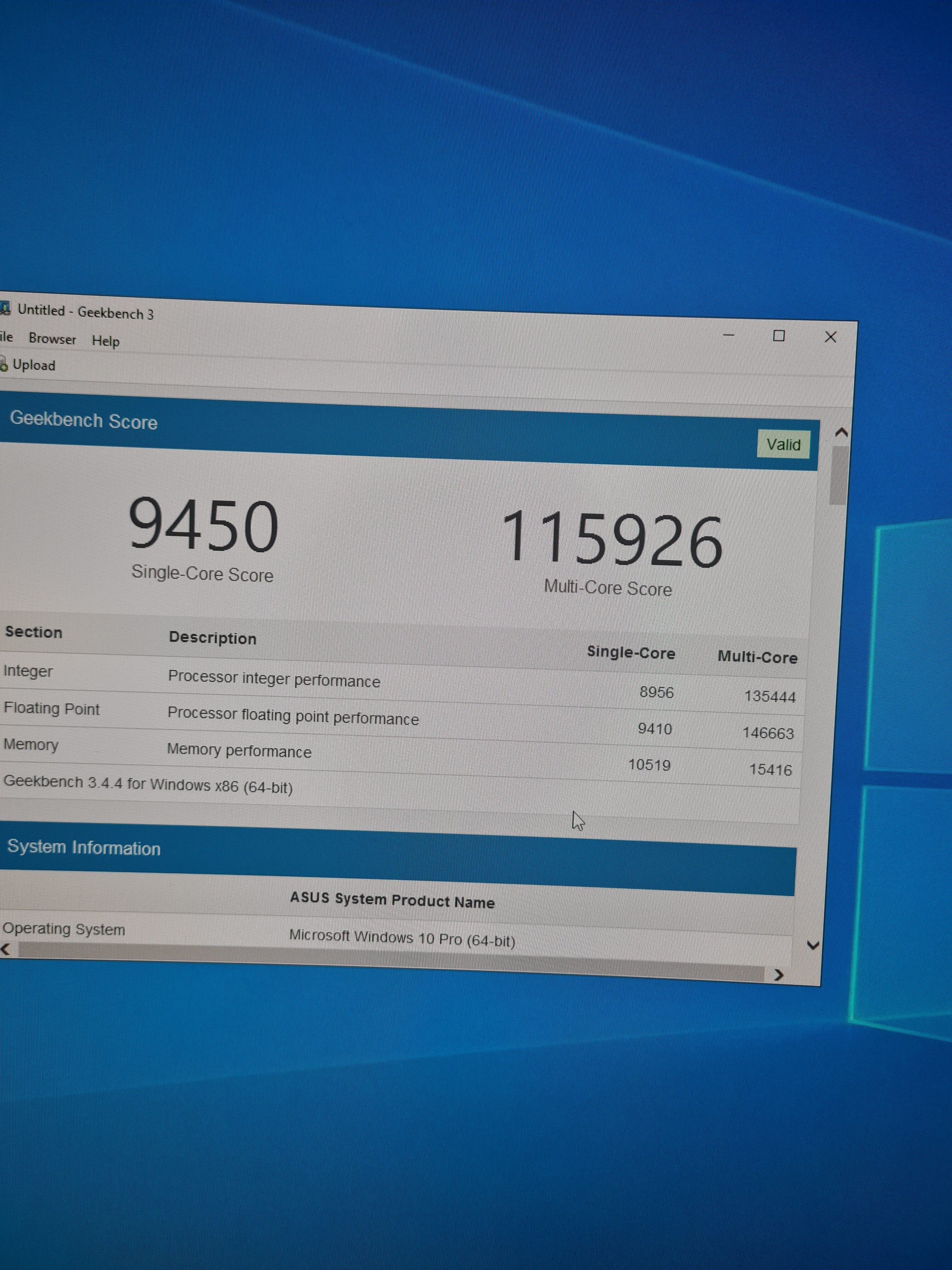Click the horizontal scrollbar left arrow
Image resolution: width=952 pixels, height=1270 pixels.
point(6,949)
